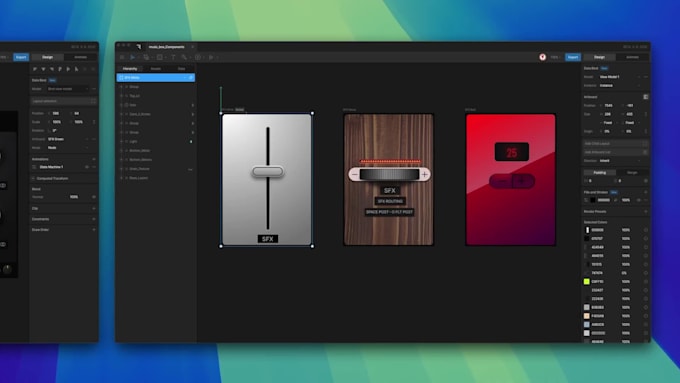680x383 pixels.
Task: Click the user avatar next to Export
Action: point(543,57)
